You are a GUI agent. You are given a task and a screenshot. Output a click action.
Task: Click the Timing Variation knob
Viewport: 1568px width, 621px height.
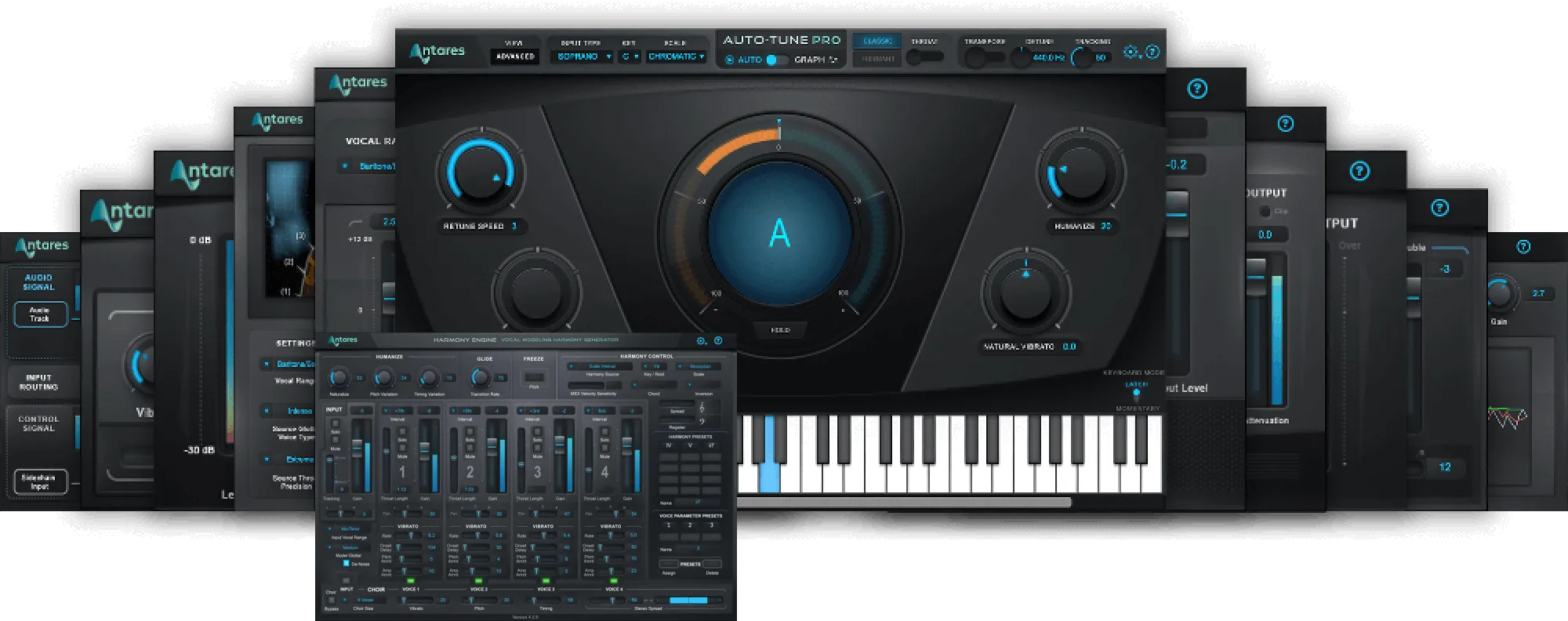[429, 377]
